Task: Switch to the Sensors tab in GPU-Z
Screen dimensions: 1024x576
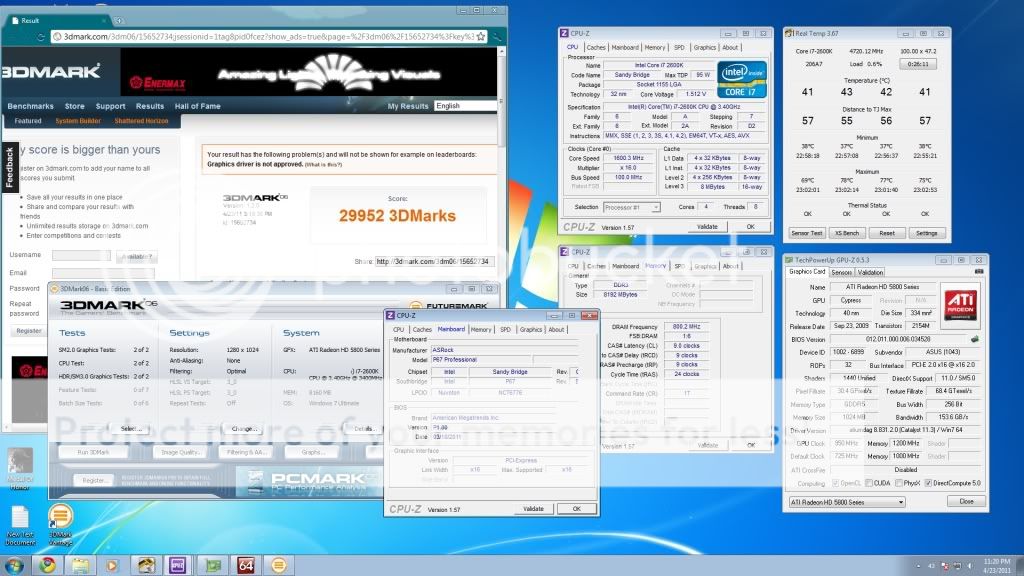Action: pyautogui.click(x=841, y=272)
